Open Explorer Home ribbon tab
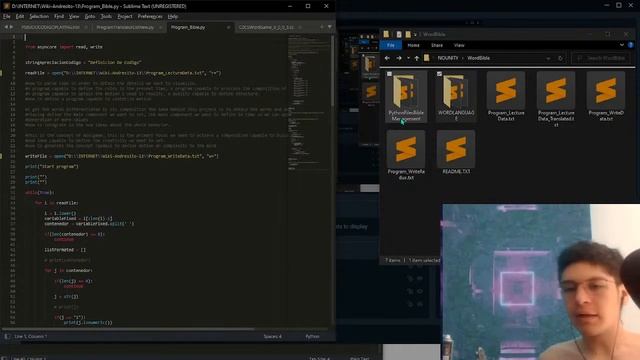 click(x=413, y=45)
